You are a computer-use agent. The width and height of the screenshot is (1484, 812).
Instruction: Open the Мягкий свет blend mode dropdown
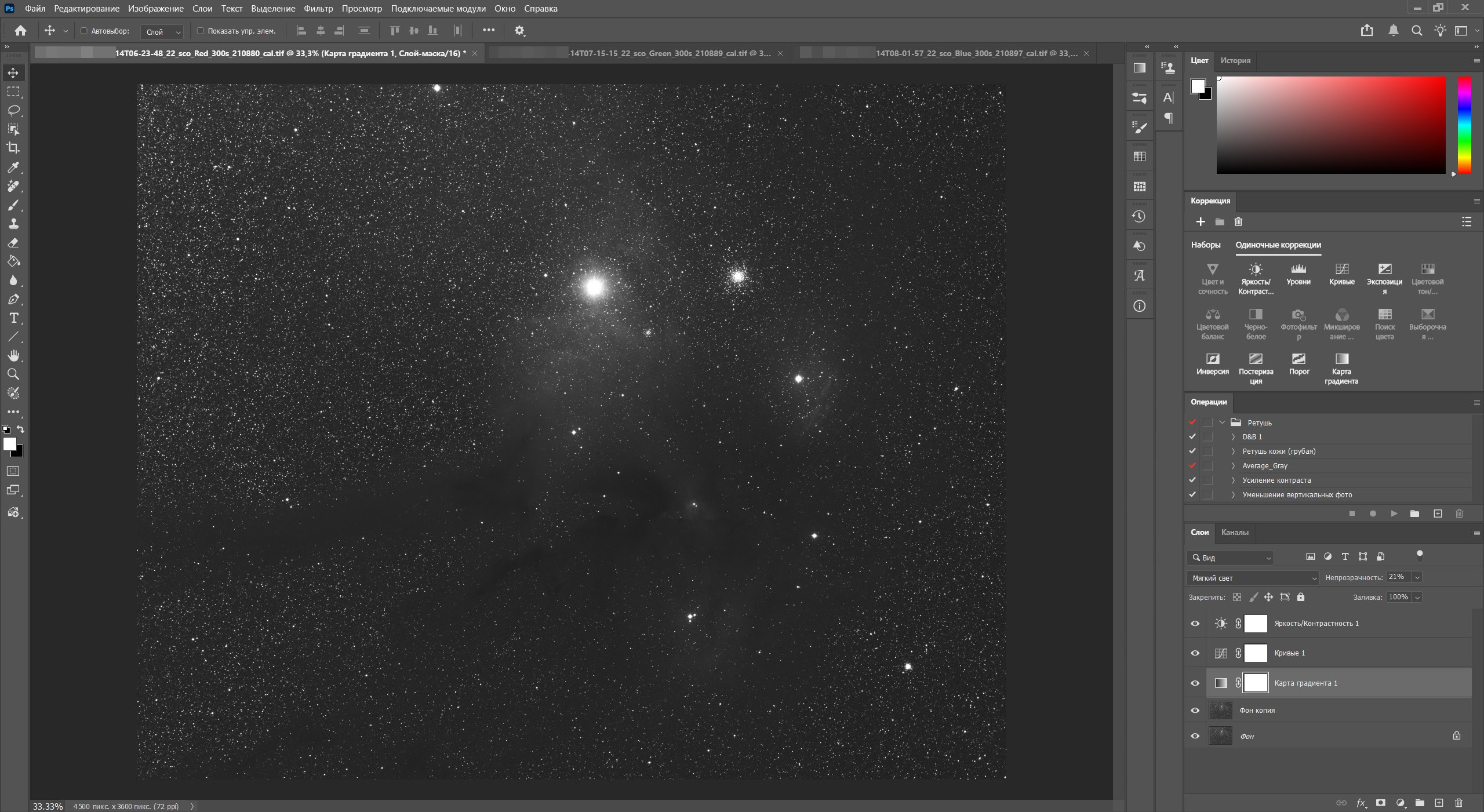point(1252,577)
